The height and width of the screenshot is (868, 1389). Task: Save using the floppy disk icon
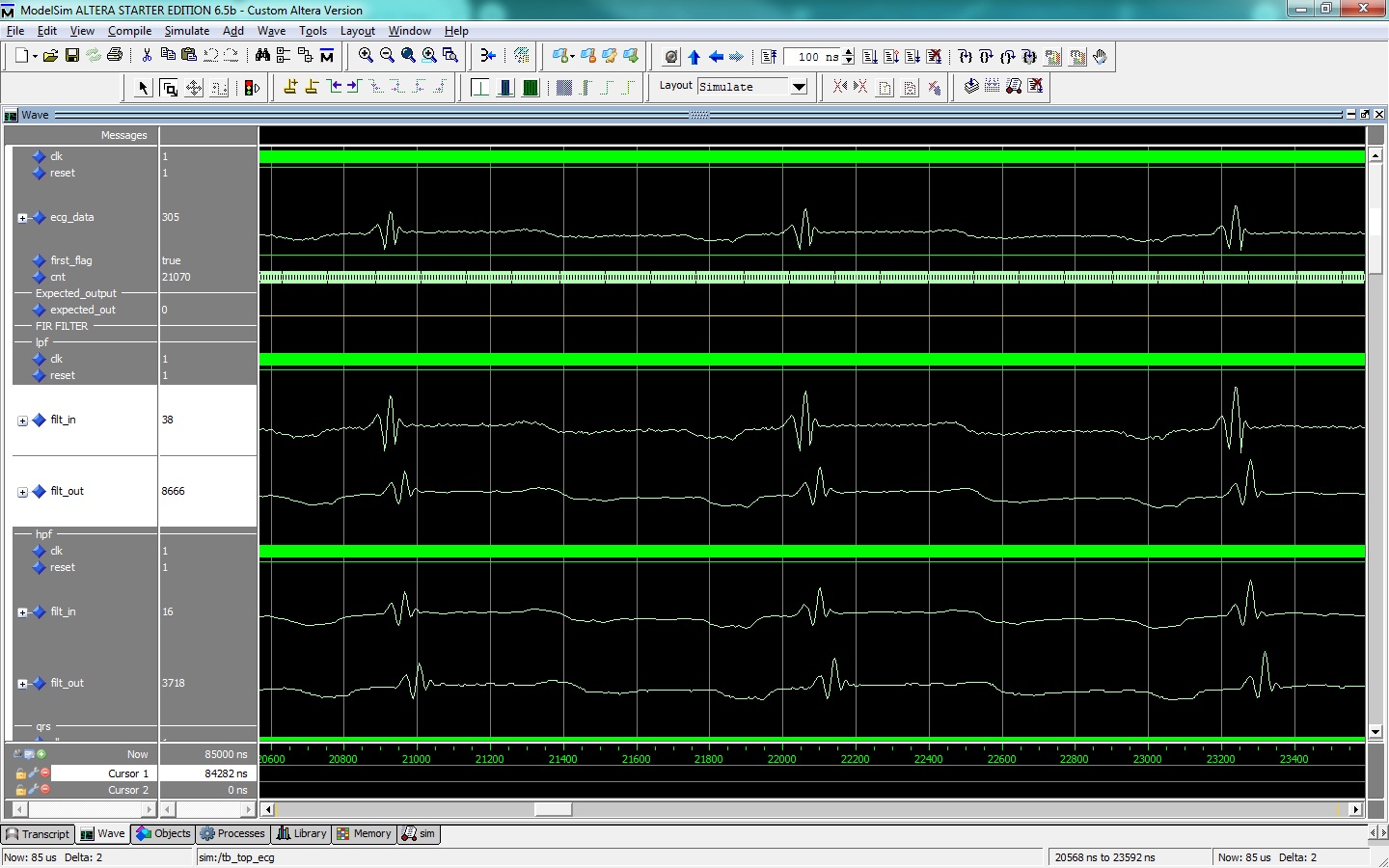pos(72,56)
